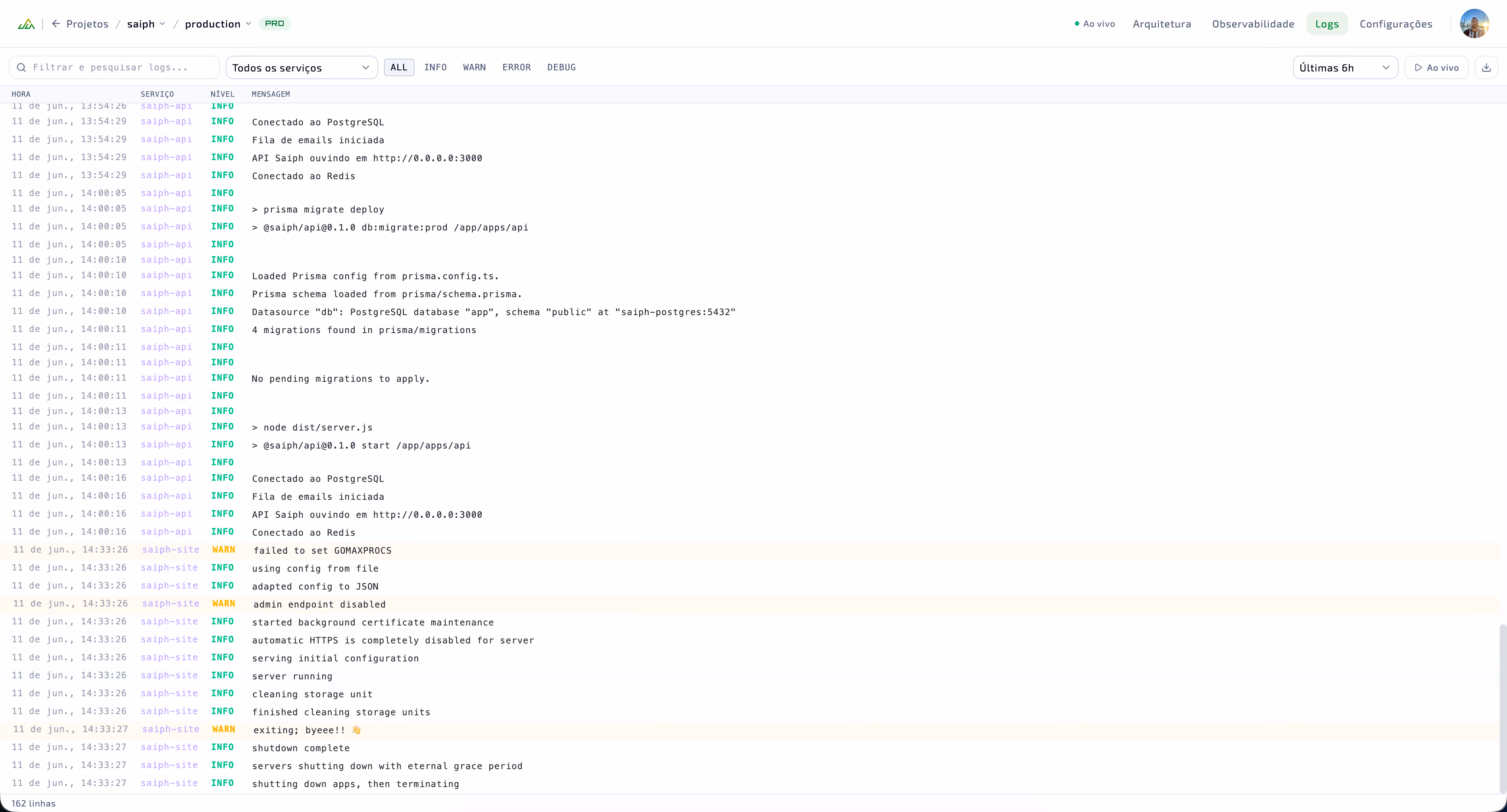Viewport: 1507px width, 812px height.
Task: Click 'servers shutting down with eternal grace period' line
Action: click(x=387, y=766)
